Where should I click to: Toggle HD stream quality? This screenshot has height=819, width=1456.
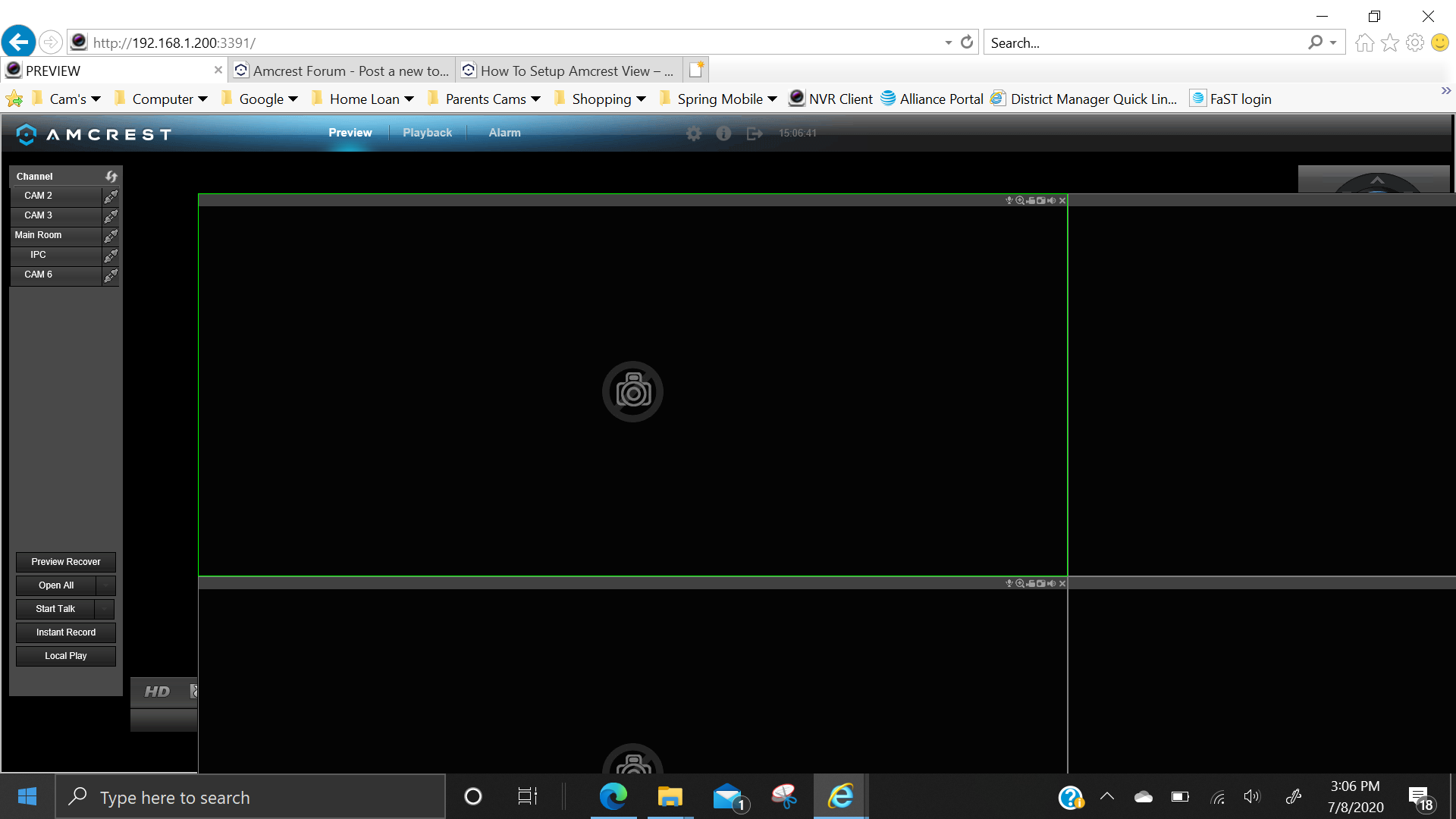click(x=158, y=692)
